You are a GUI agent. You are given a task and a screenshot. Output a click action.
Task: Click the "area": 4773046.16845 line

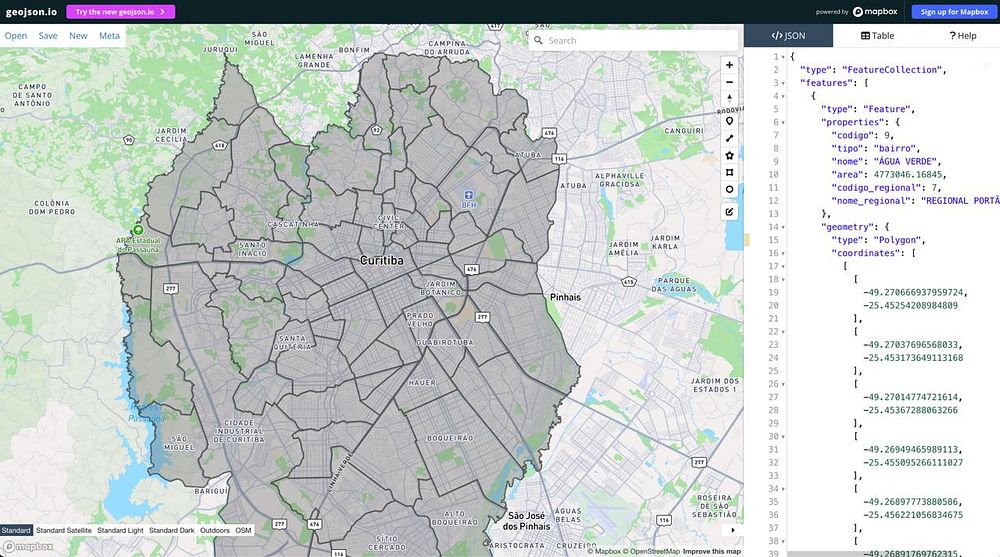[888, 175]
